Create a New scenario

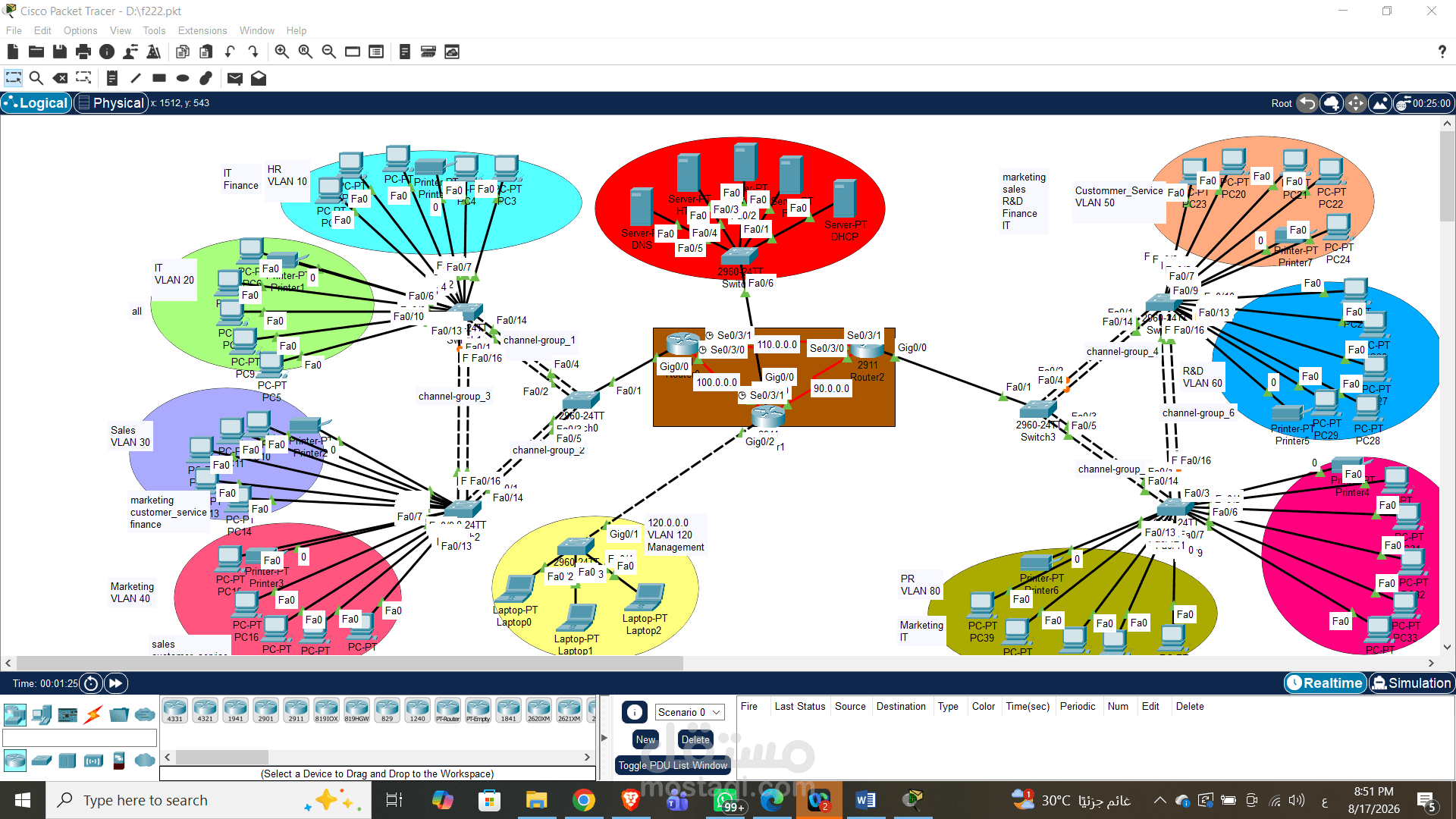[x=646, y=739]
